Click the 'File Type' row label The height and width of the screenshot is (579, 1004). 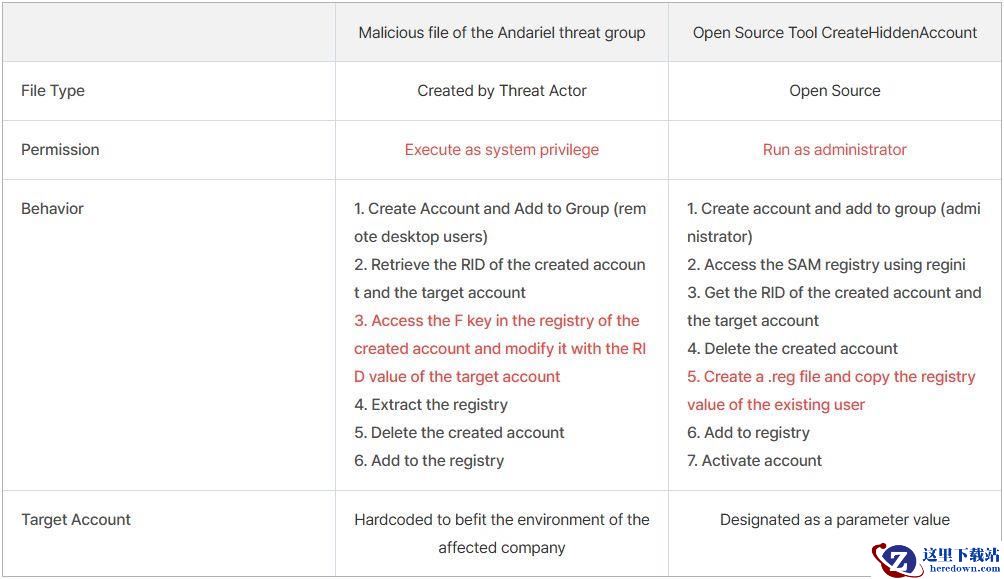(x=53, y=91)
